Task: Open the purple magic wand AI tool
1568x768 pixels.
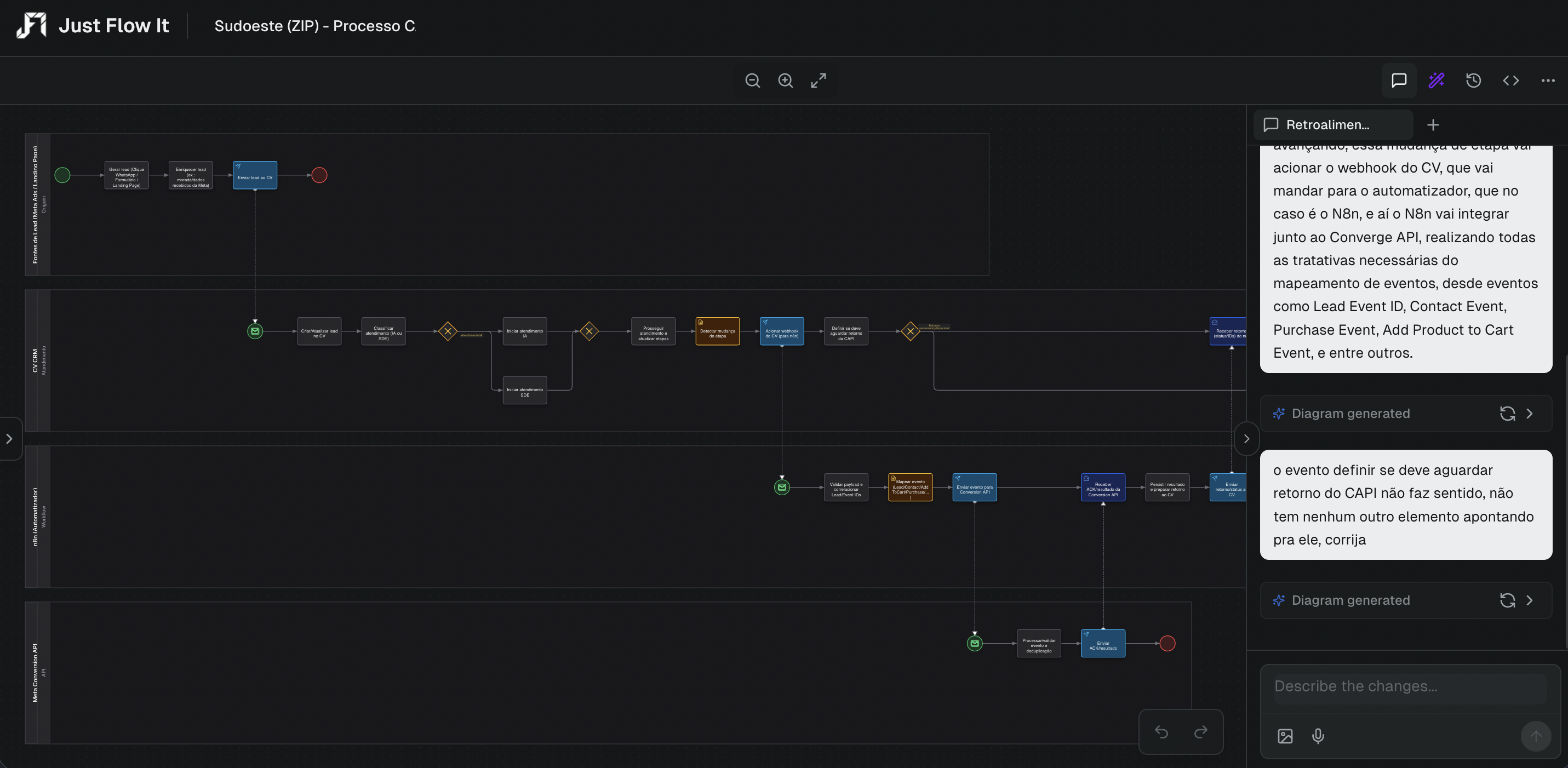Action: [x=1437, y=81]
